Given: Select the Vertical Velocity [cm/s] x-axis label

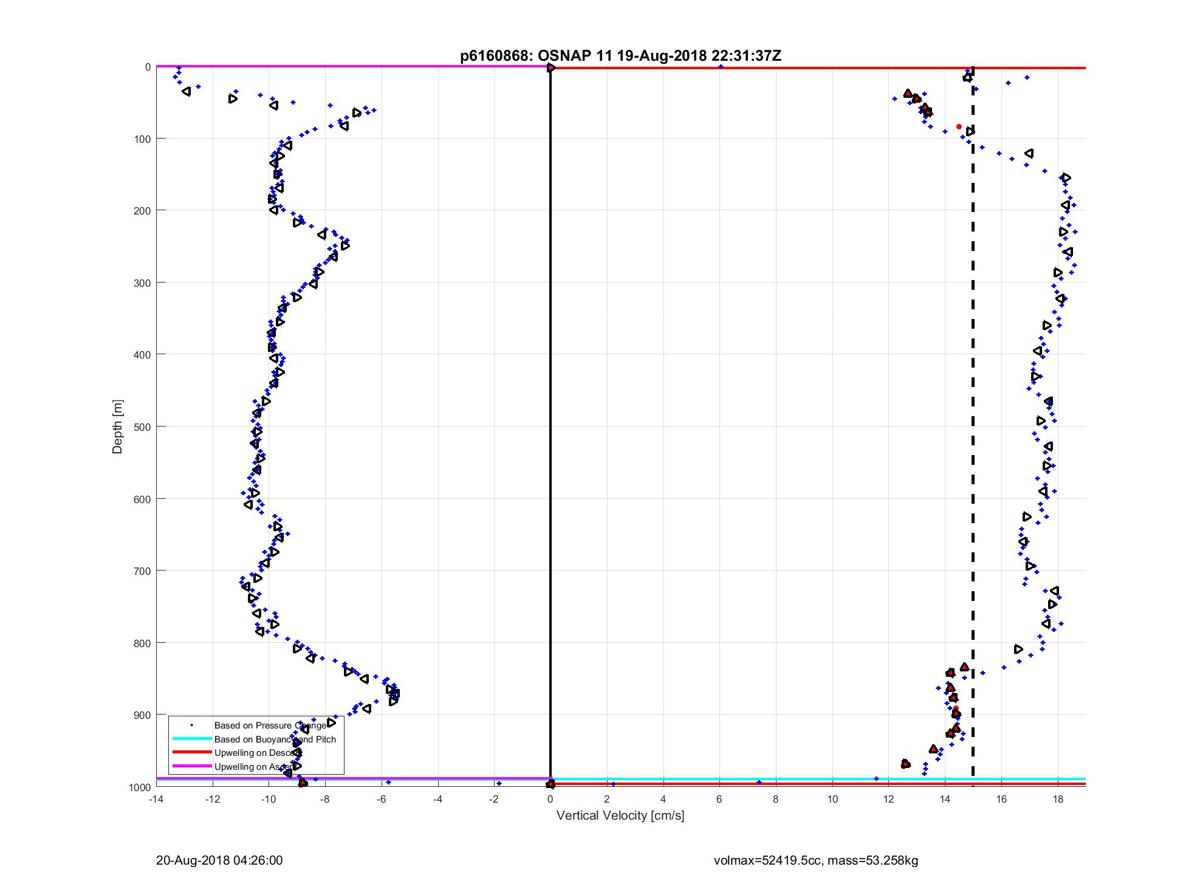Looking at the screenshot, I should tap(620, 816).
